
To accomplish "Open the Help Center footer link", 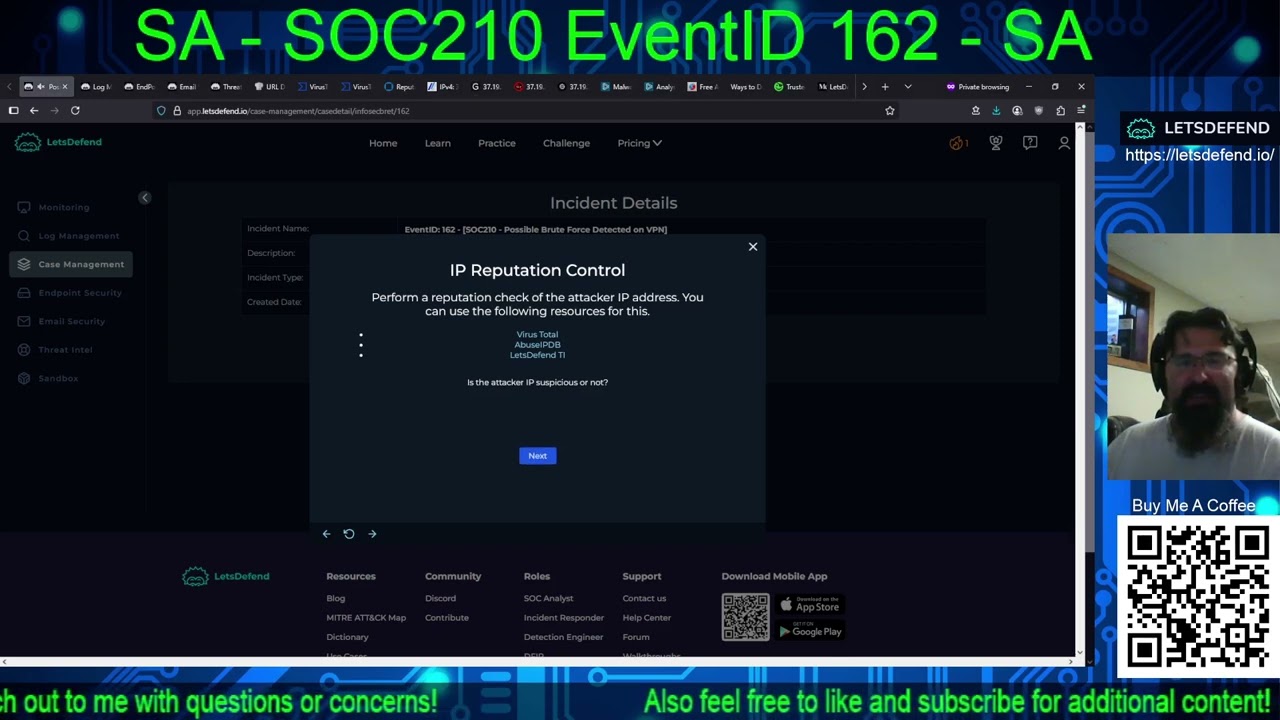I will 647,618.
